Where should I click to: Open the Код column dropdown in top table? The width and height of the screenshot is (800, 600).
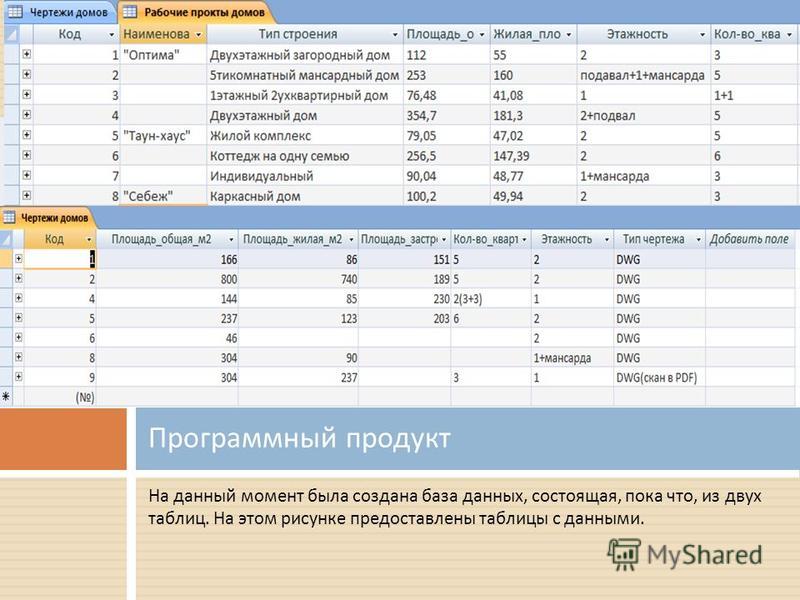click(112, 35)
